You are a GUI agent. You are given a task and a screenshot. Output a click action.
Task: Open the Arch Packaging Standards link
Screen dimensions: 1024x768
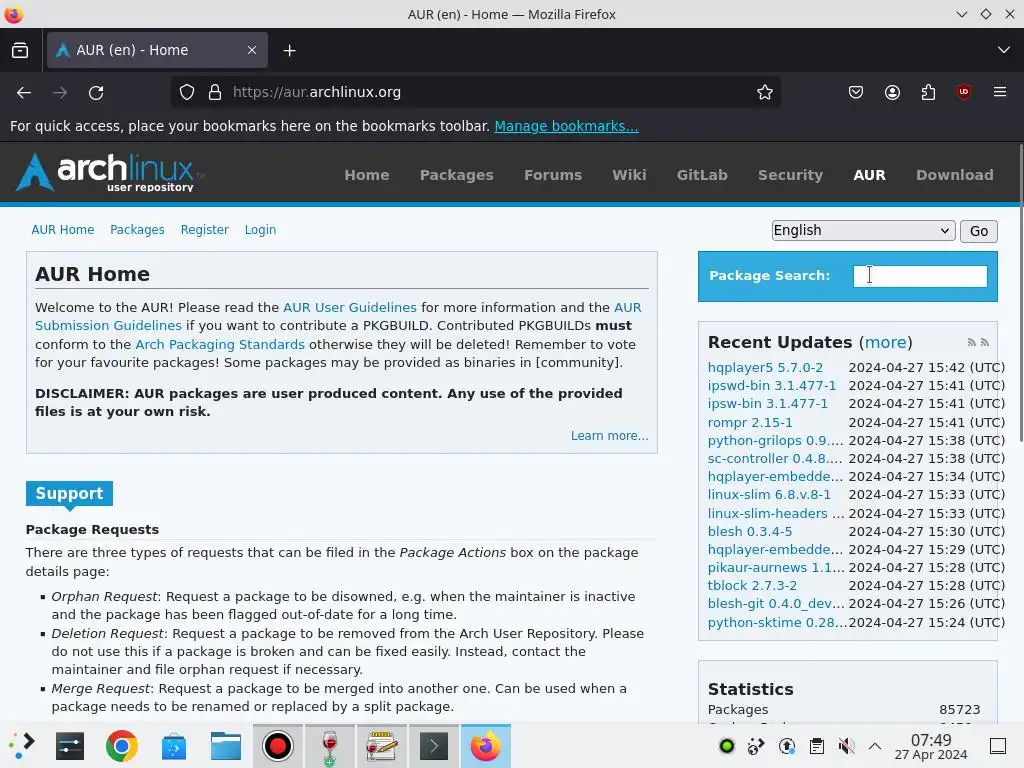pyautogui.click(x=219, y=344)
